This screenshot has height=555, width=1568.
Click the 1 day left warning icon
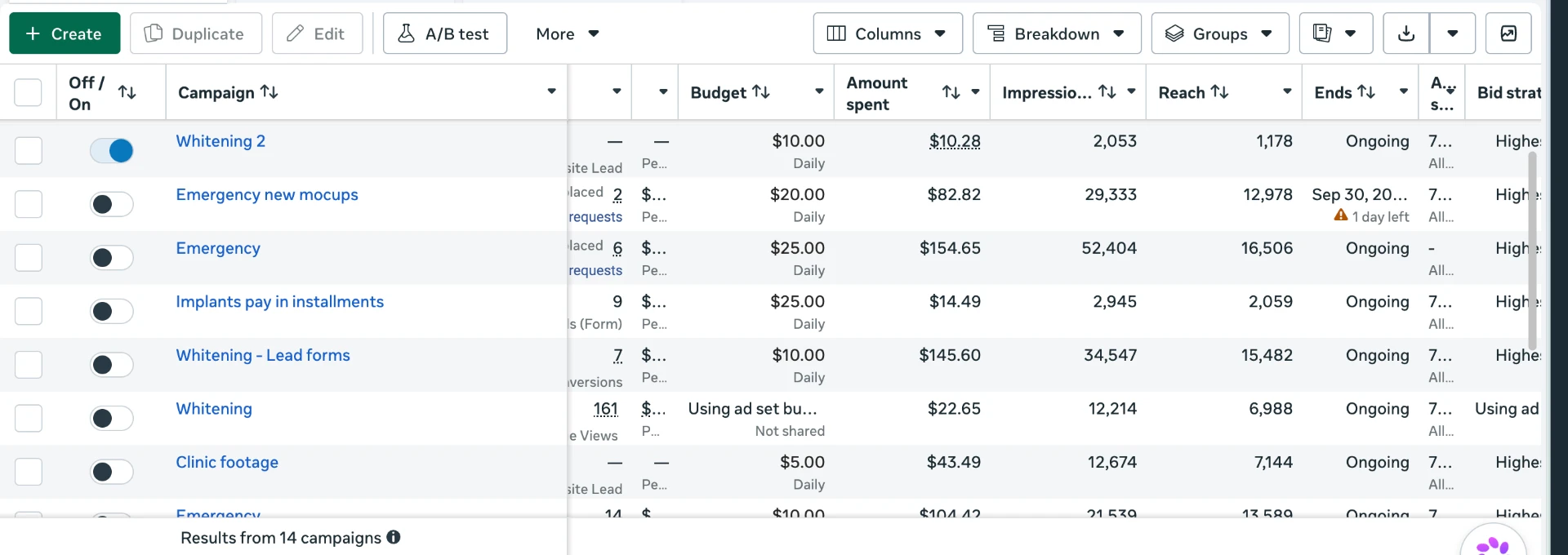click(1340, 215)
